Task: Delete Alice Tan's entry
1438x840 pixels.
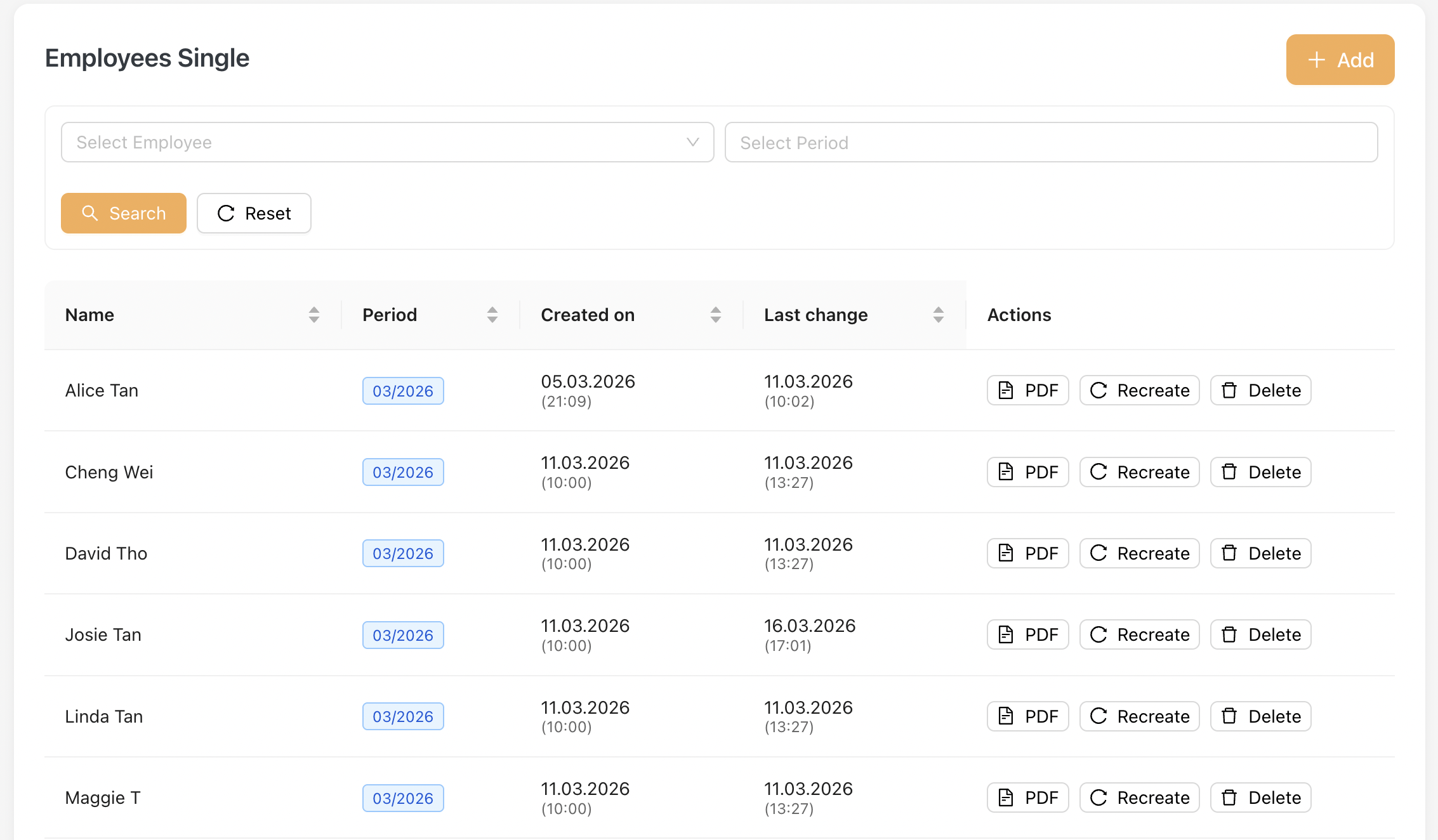Action: (x=1260, y=390)
